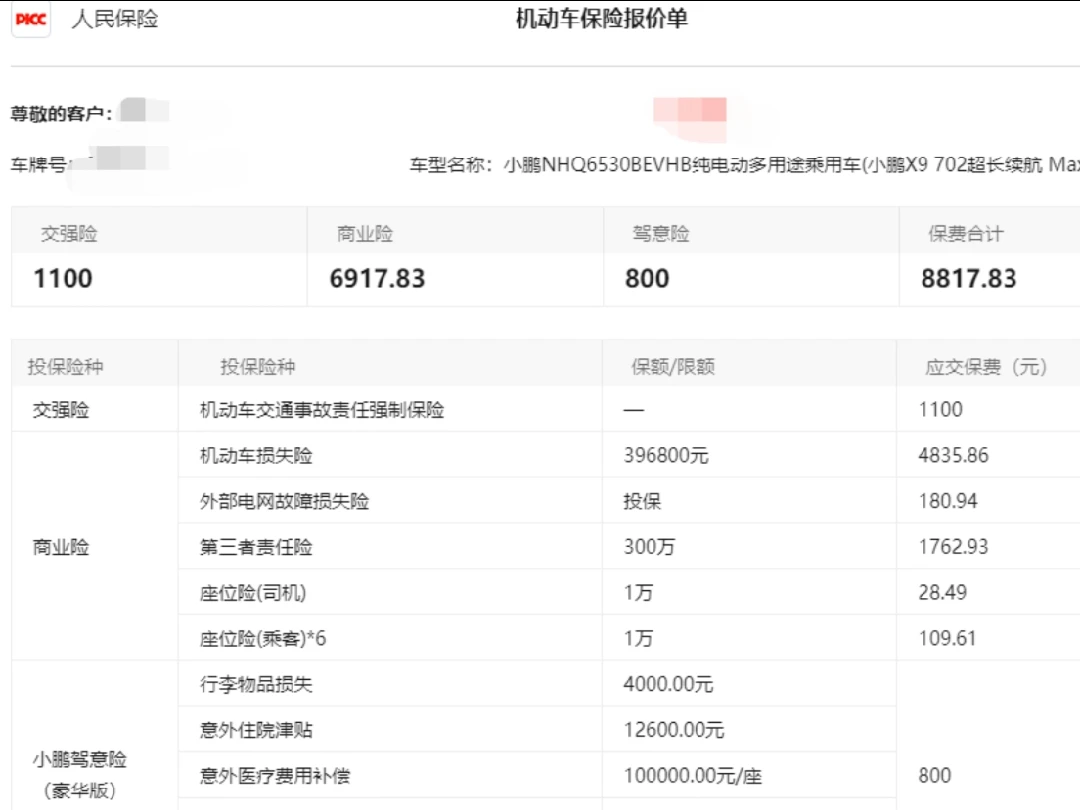Select the 1万 limit for 座位险(司机)

pyautogui.click(x=638, y=593)
